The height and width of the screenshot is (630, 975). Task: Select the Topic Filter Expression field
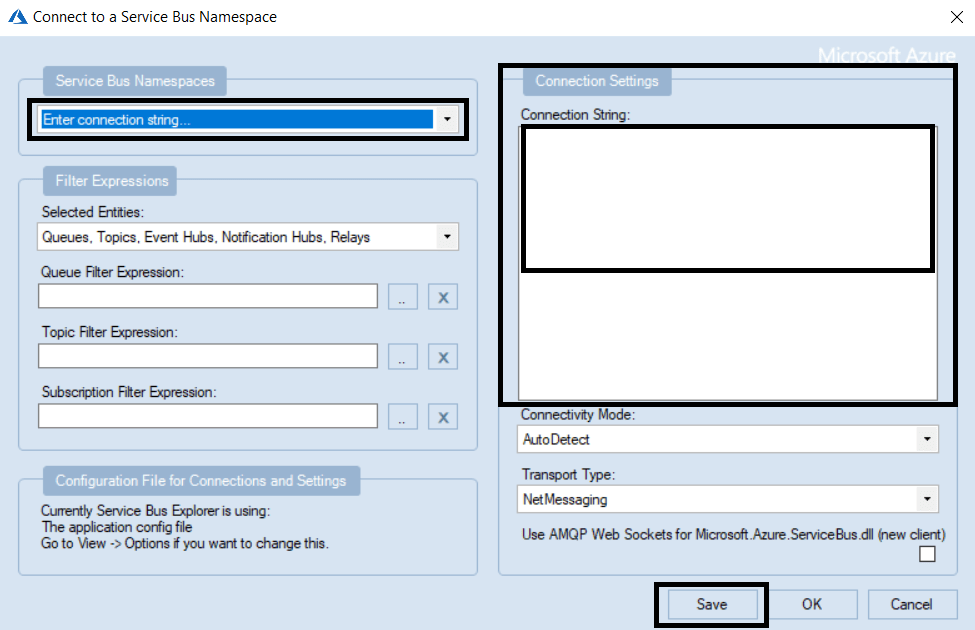click(207, 356)
